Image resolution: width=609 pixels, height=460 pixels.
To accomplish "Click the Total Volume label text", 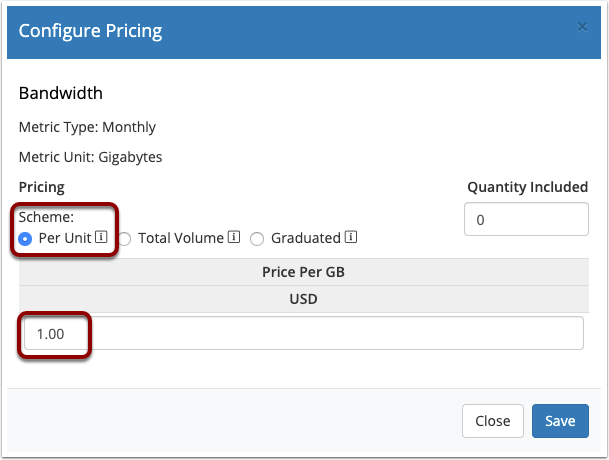I will pyautogui.click(x=181, y=238).
